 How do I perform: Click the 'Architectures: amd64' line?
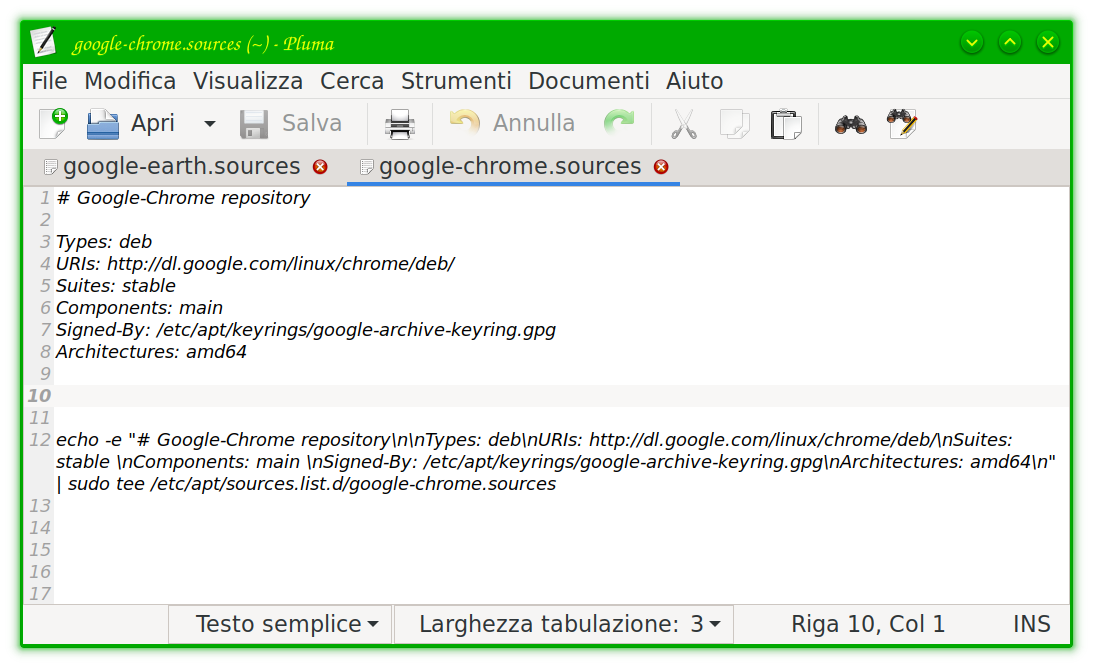click(x=151, y=352)
